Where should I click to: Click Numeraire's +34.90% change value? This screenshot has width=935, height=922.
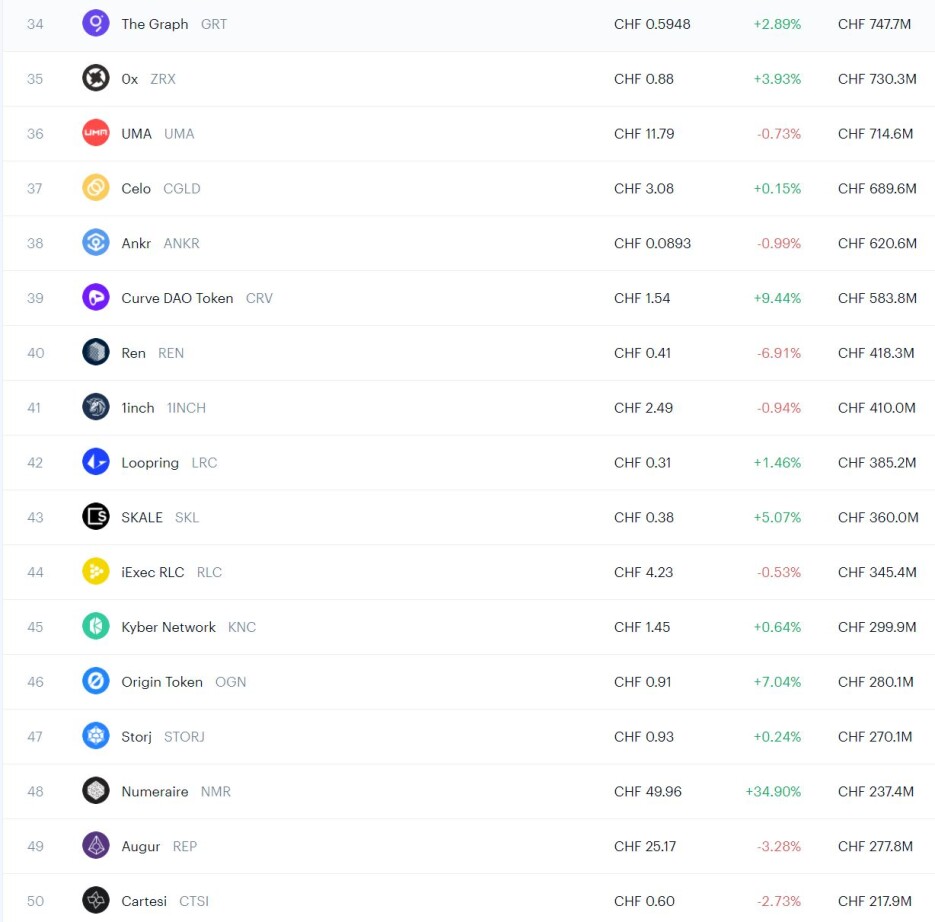(x=773, y=791)
